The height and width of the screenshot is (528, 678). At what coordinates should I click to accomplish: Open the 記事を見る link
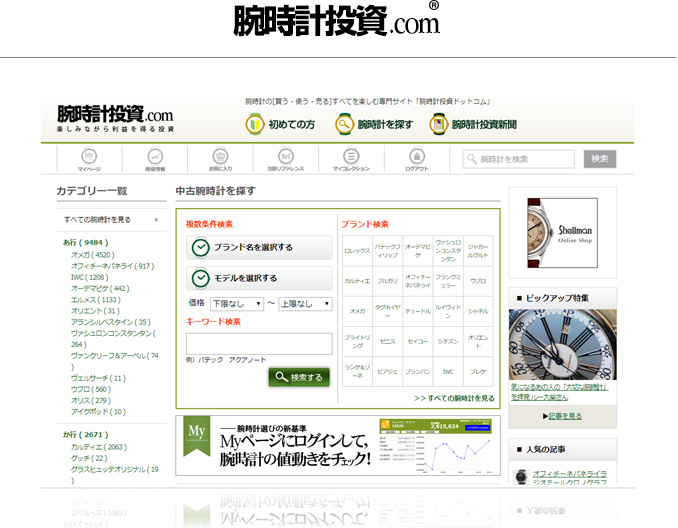tap(565, 416)
